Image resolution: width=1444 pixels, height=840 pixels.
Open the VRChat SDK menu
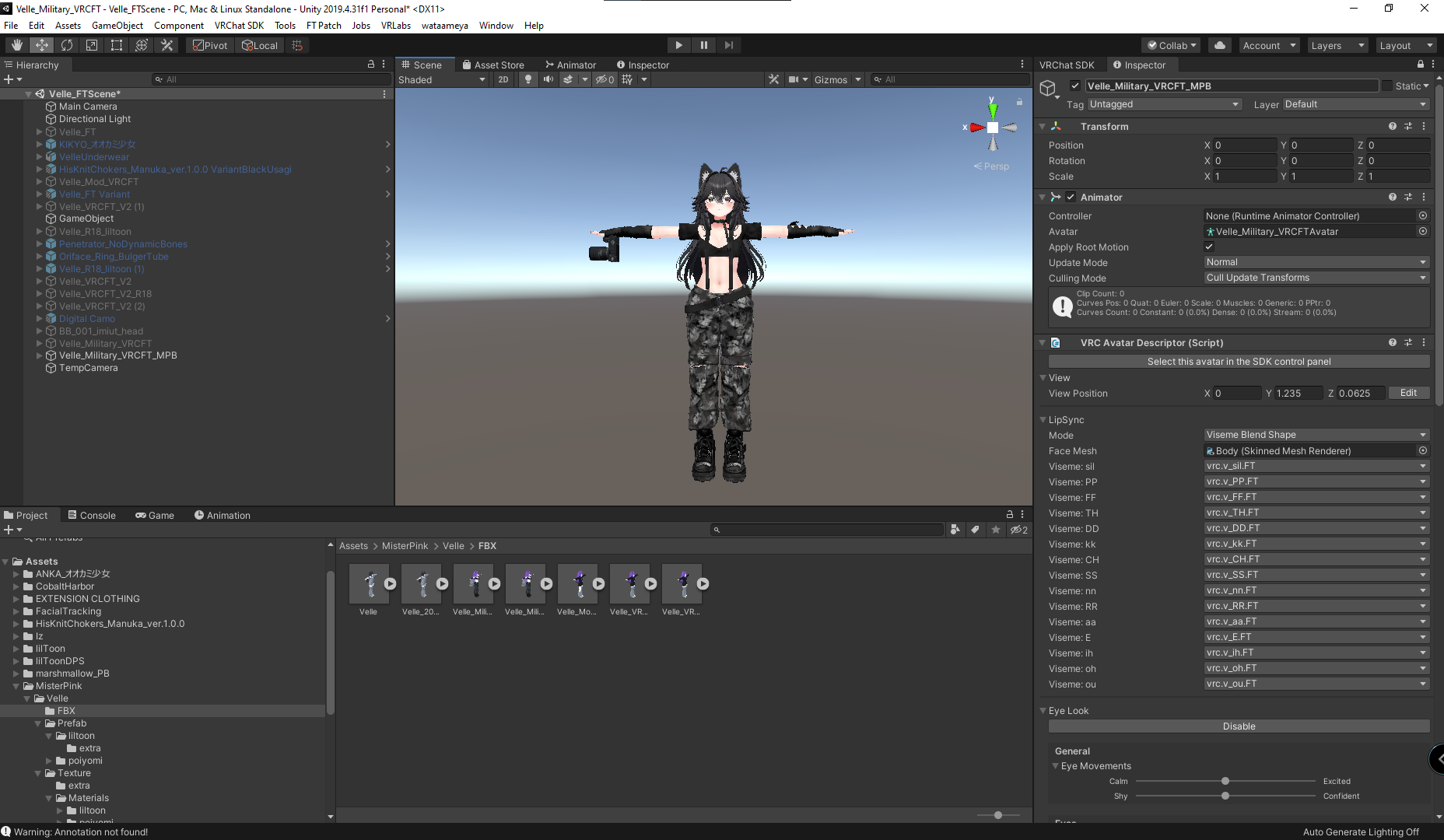pos(239,25)
